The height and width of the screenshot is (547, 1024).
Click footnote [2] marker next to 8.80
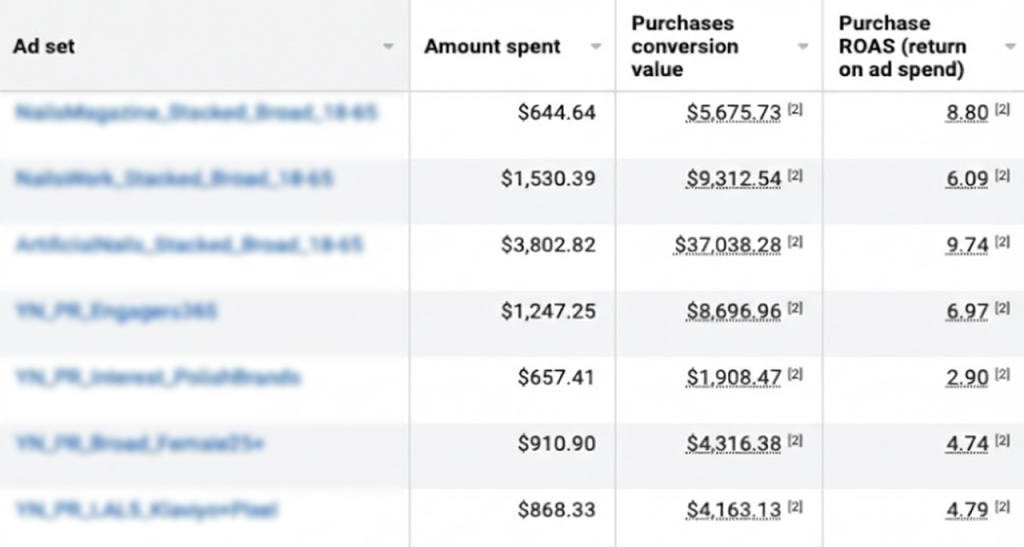click(x=1002, y=110)
